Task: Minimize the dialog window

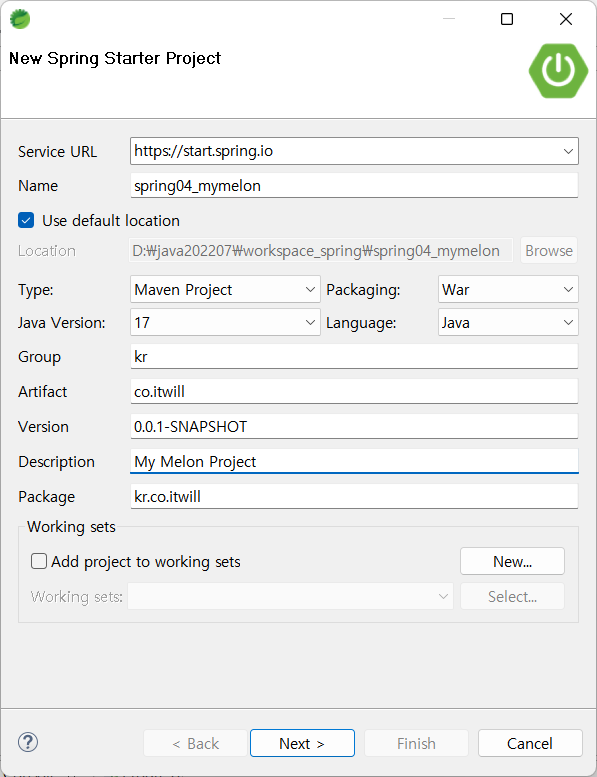Action: (x=449, y=19)
